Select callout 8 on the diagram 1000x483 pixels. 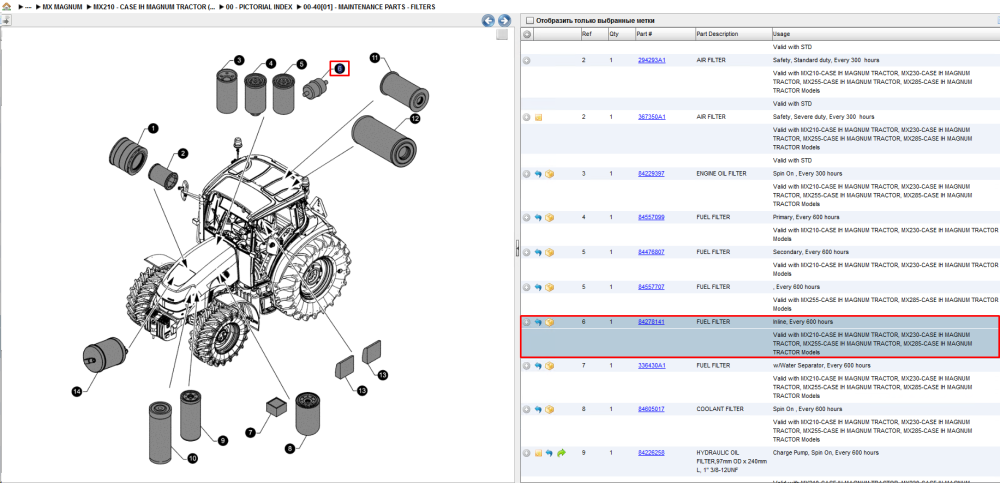290,449
